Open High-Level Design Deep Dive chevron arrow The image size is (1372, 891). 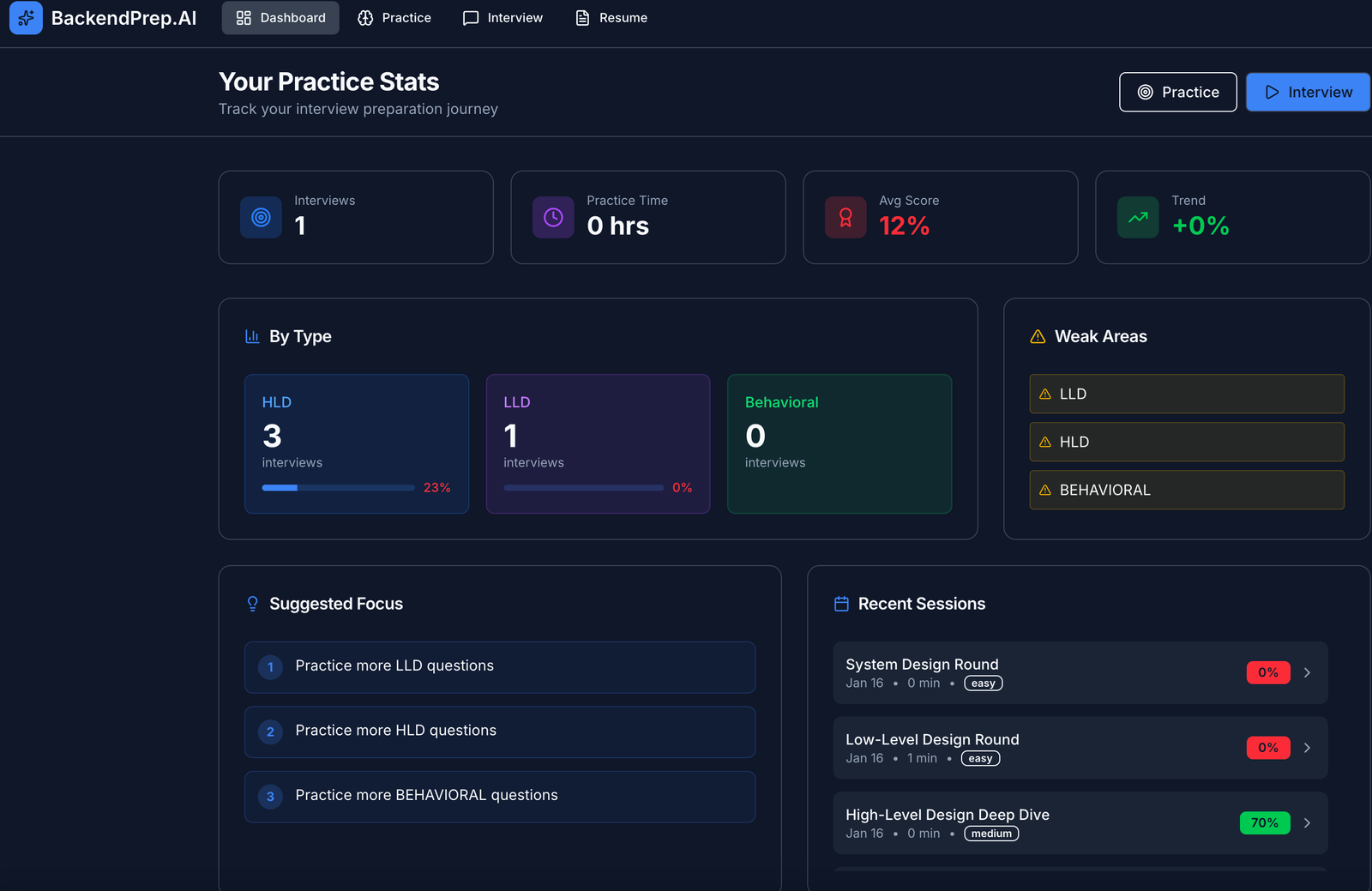1307,823
